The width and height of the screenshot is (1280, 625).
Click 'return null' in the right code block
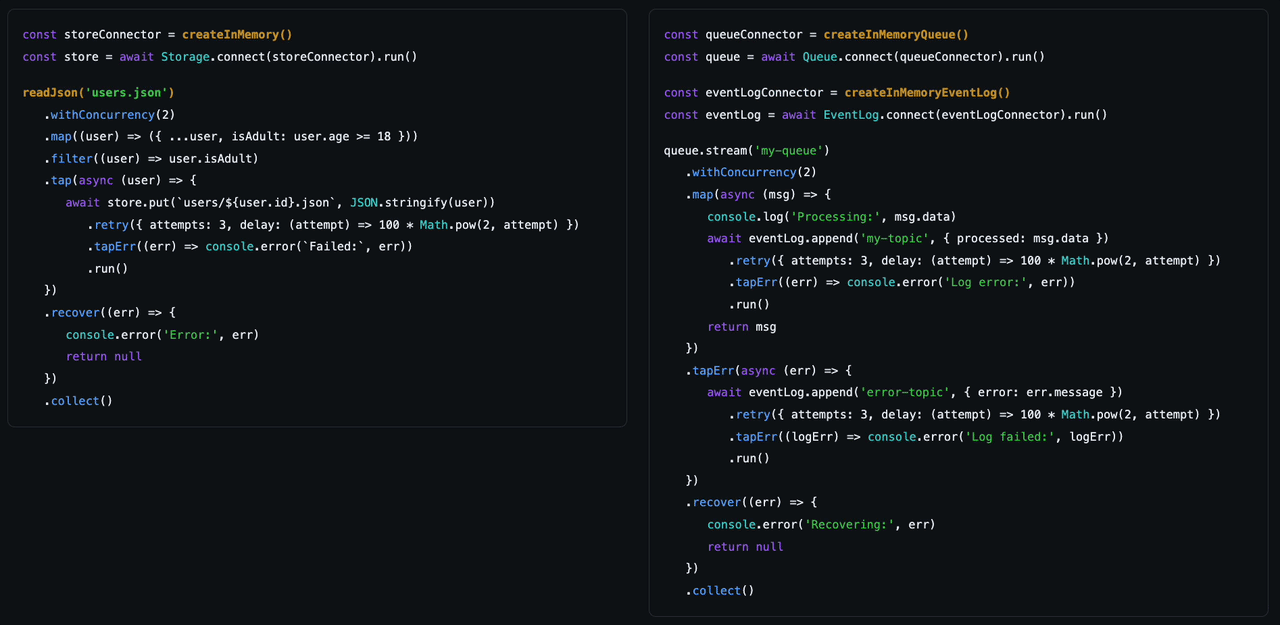coord(745,547)
